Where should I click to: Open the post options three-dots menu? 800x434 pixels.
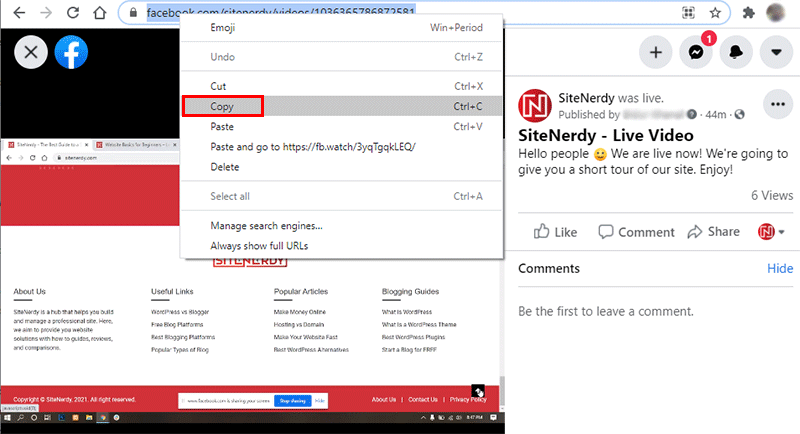point(778,105)
